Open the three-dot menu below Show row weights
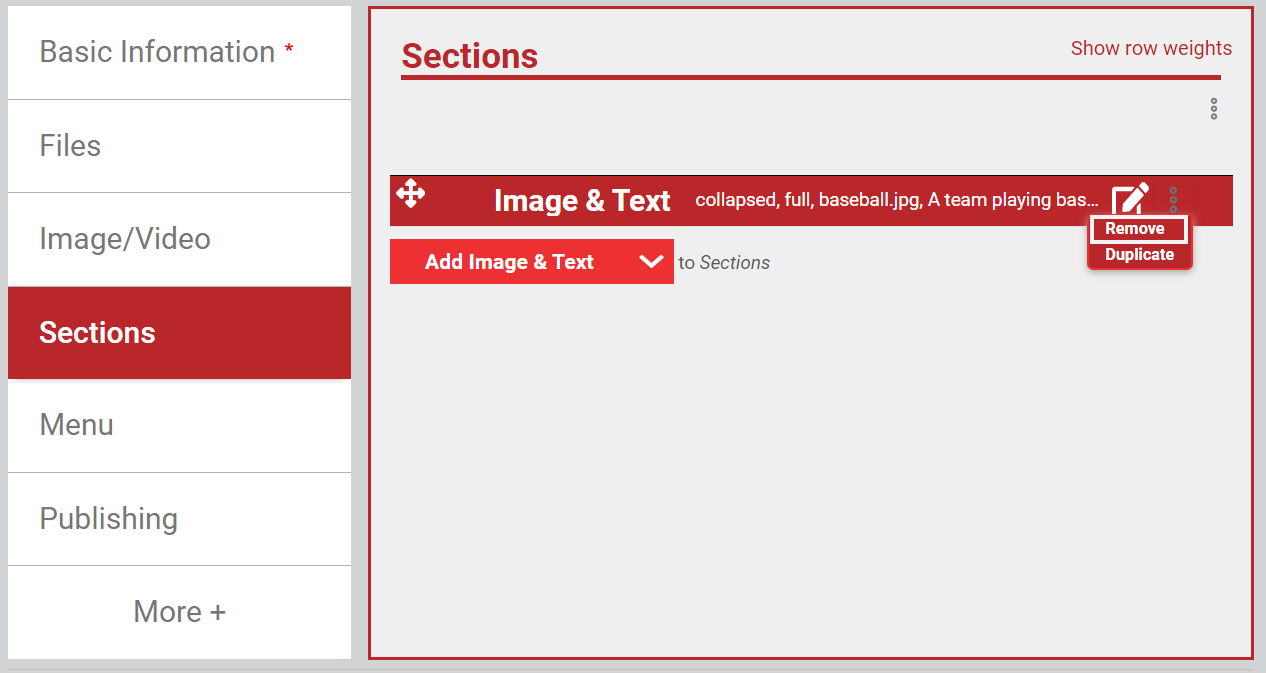1266x673 pixels. pyautogui.click(x=1214, y=109)
